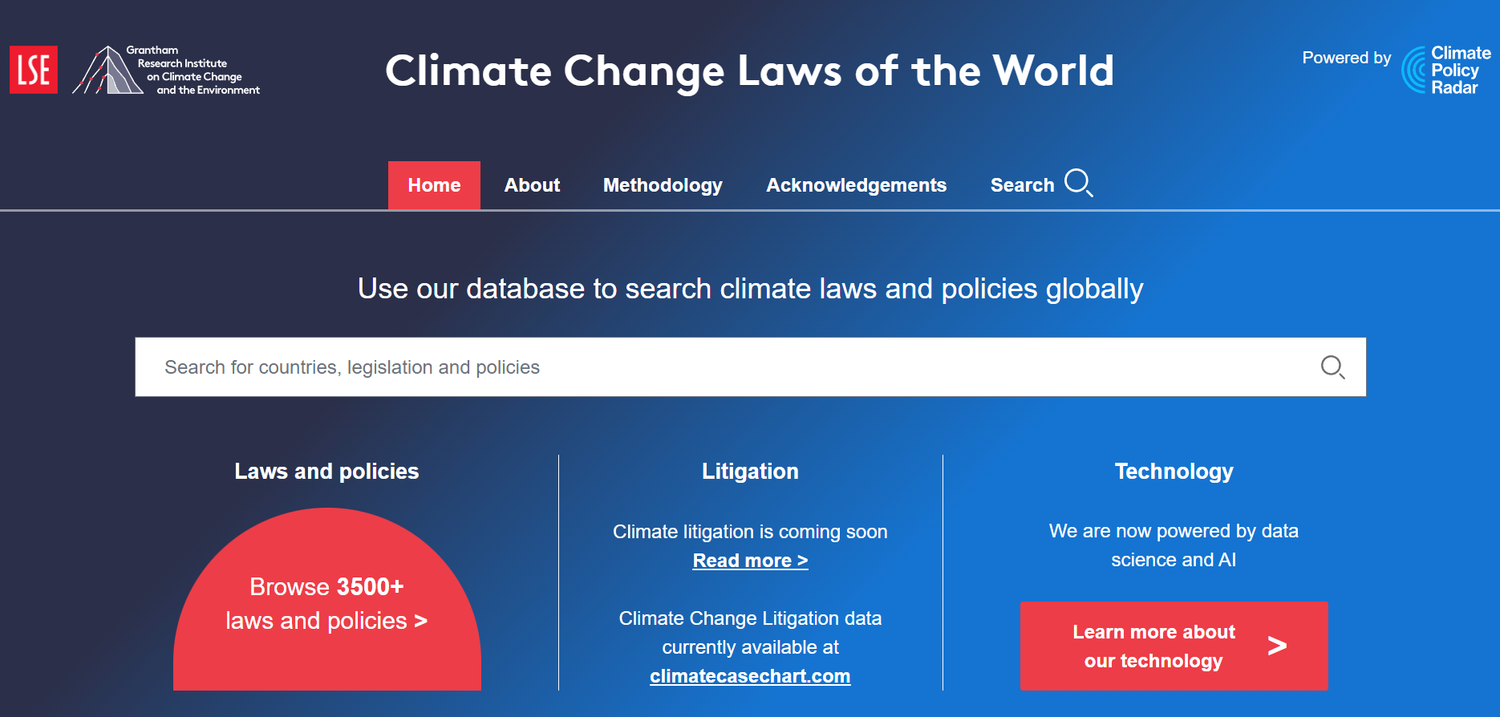Click the 'Use our database to search' heading

coord(750,289)
